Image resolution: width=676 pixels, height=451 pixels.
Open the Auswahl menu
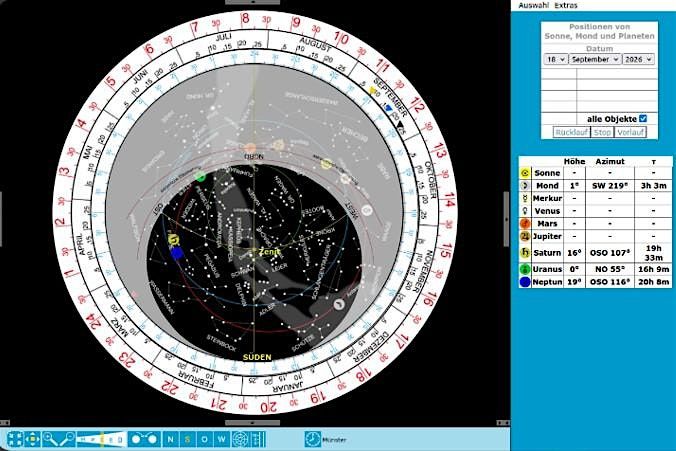(533, 6)
